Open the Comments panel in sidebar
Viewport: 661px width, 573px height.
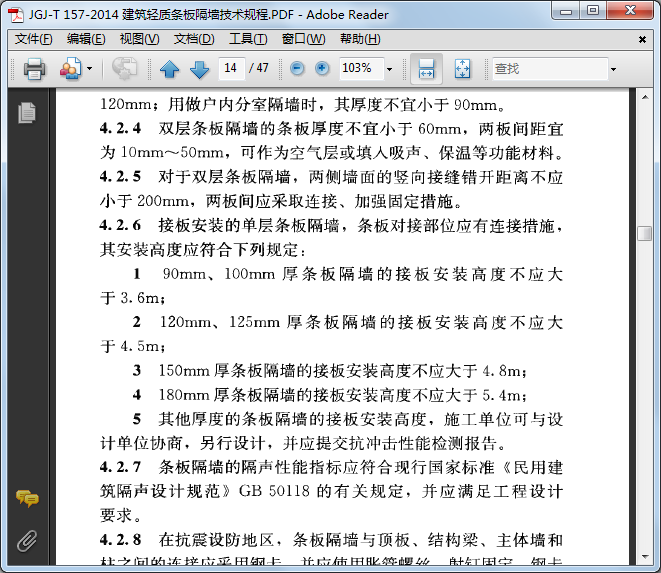pos(27,498)
